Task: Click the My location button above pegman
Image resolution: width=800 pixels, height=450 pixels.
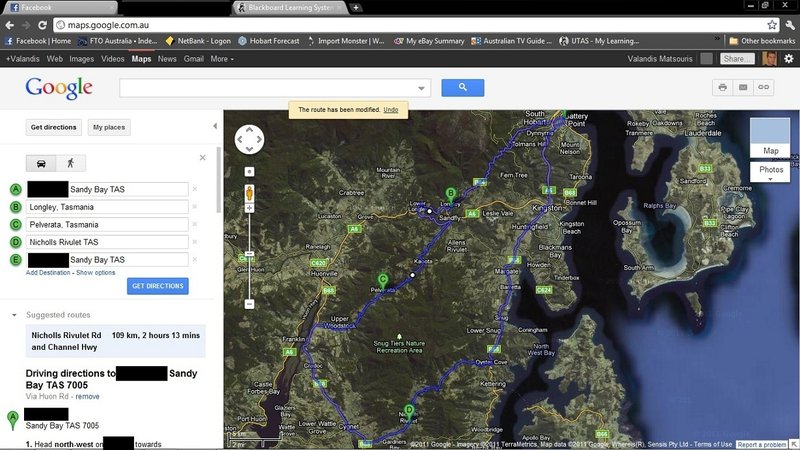Action: (249, 172)
